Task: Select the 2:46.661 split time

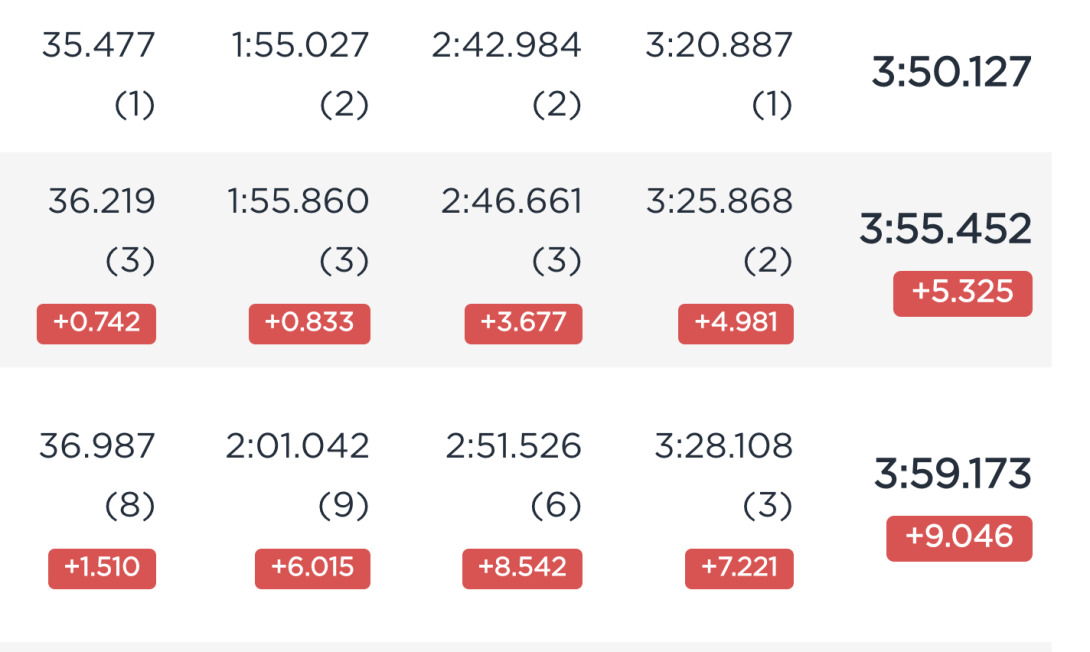Action: pyautogui.click(x=511, y=202)
